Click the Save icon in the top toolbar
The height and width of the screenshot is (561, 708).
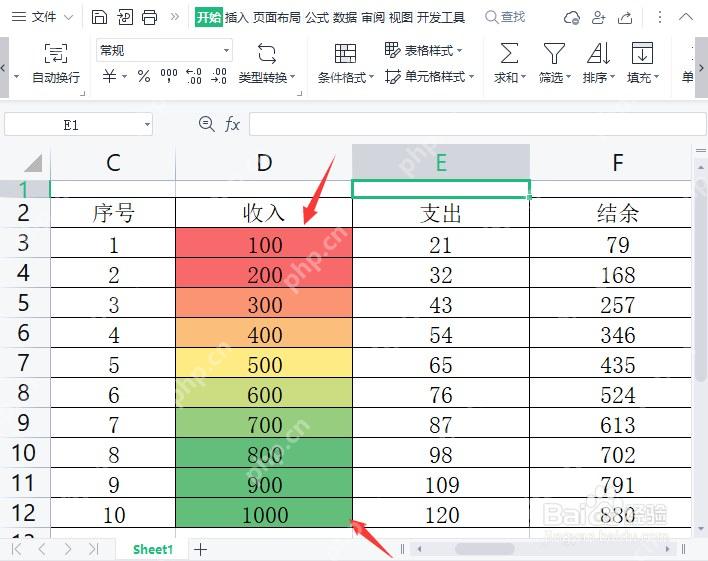pyautogui.click(x=99, y=17)
